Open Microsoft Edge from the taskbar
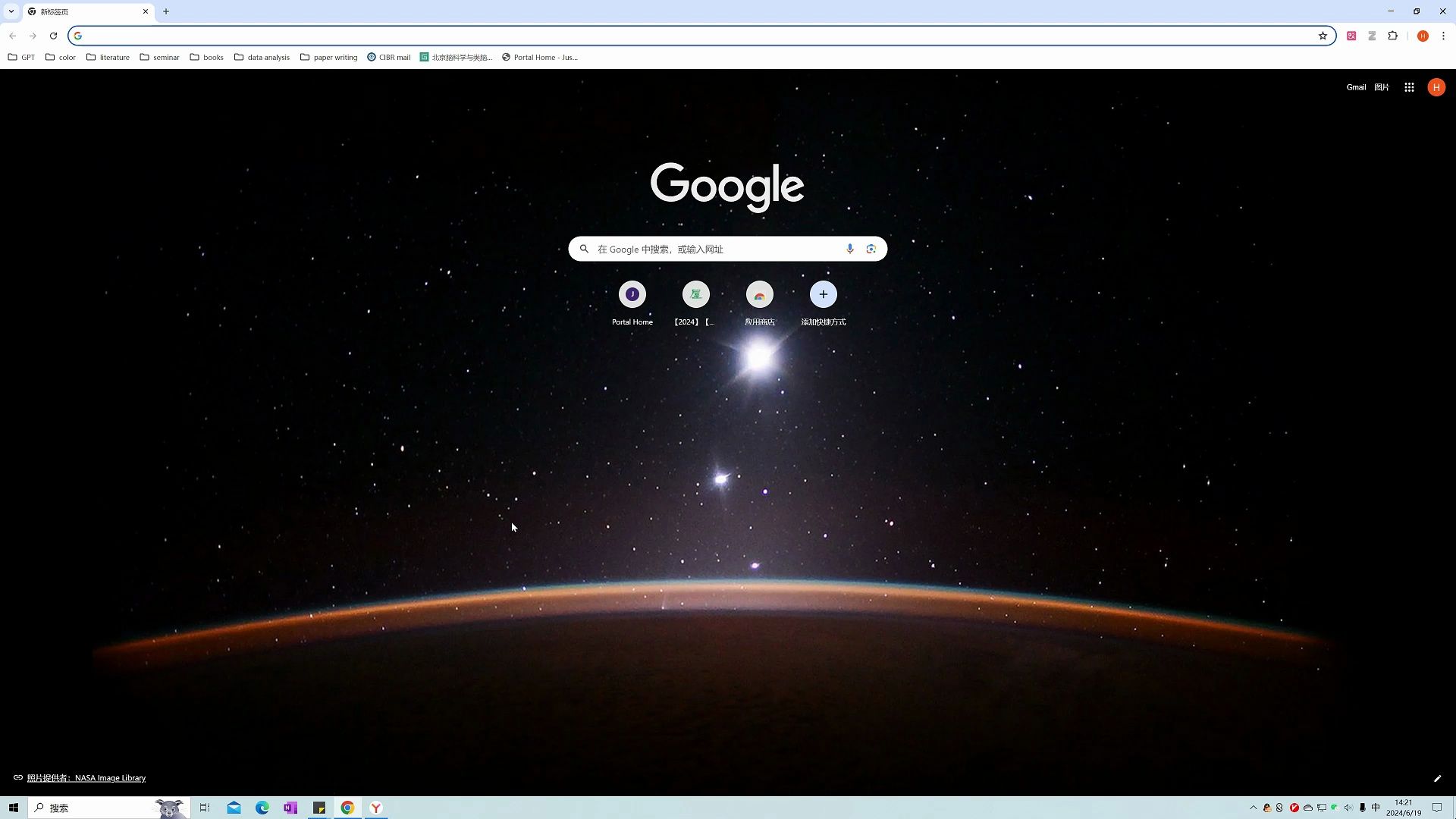 click(x=262, y=808)
